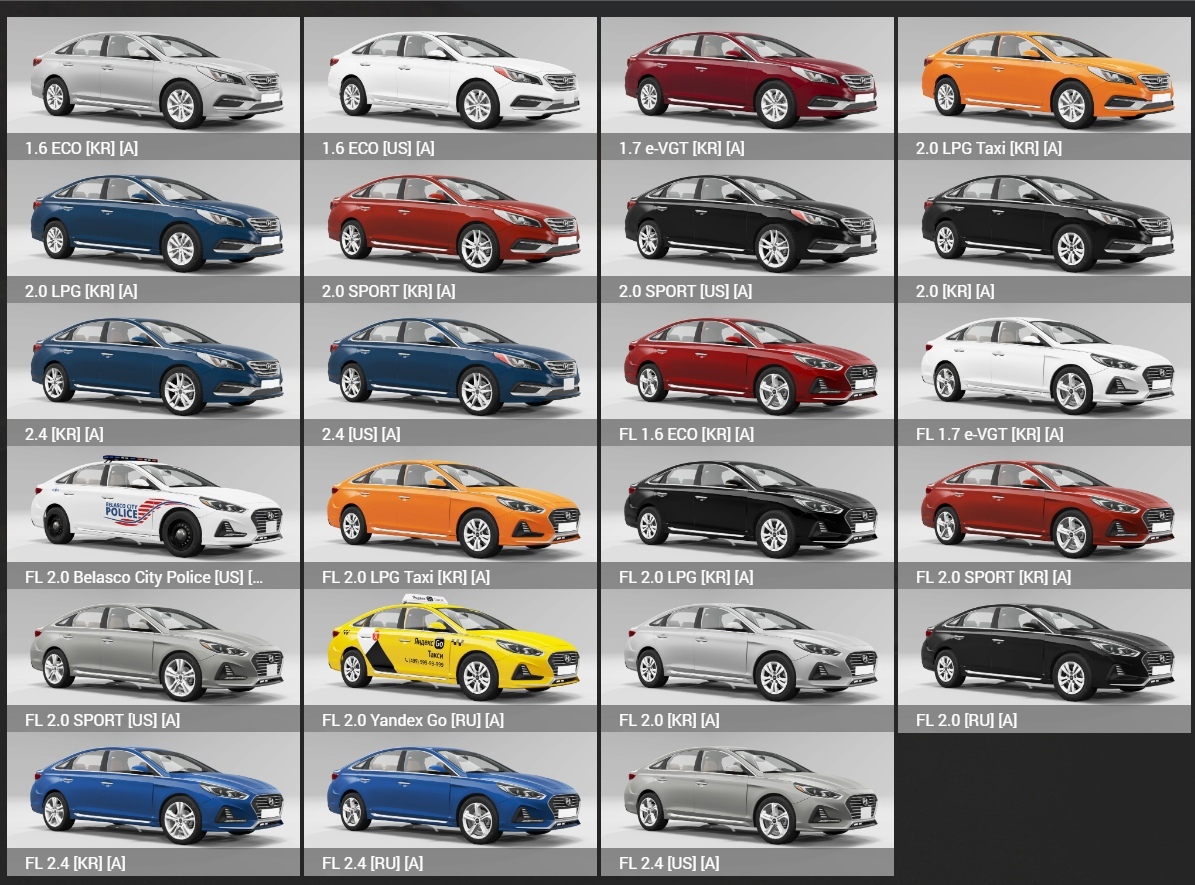Select the red FL 1.6 ECO [KR] car
The width and height of the screenshot is (1195, 885).
[747, 364]
